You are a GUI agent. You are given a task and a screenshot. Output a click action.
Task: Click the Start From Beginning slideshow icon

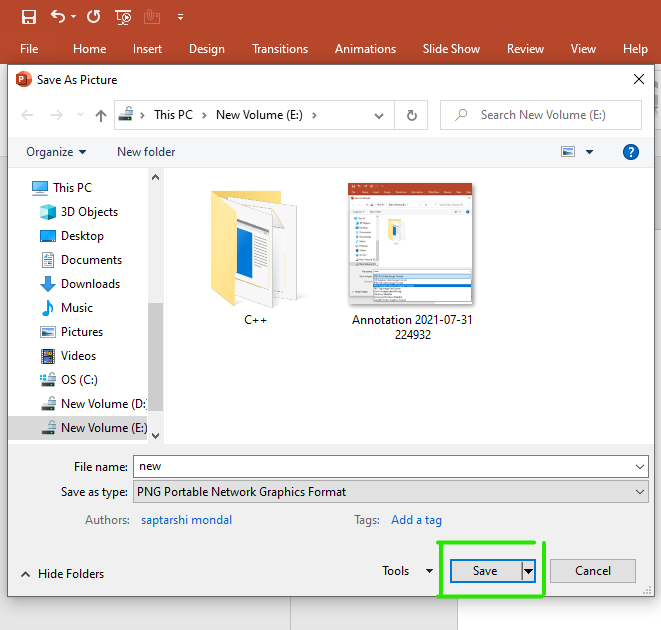coord(124,17)
